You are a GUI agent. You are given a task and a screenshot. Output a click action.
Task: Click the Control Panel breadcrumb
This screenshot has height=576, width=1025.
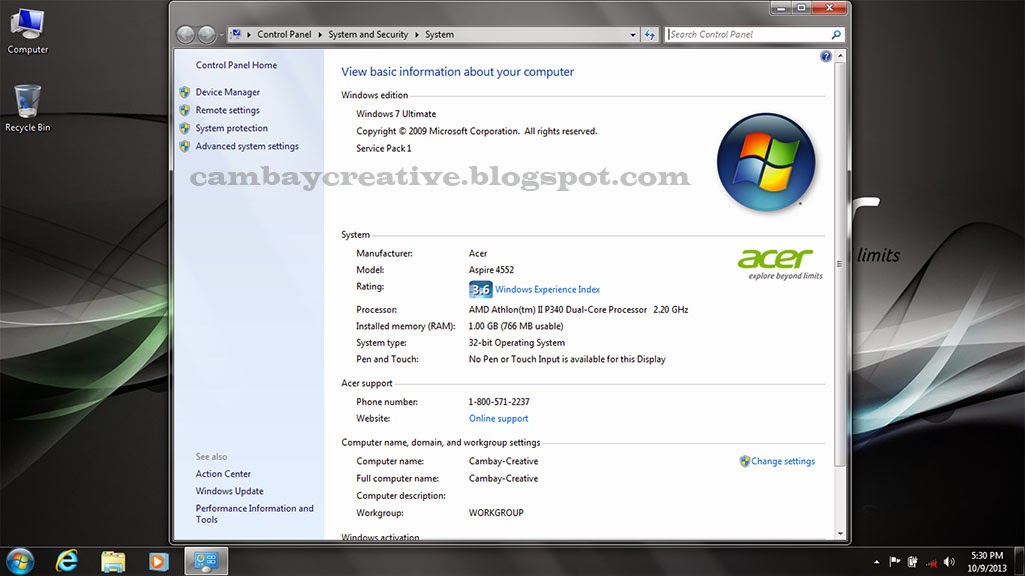[x=284, y=35]
